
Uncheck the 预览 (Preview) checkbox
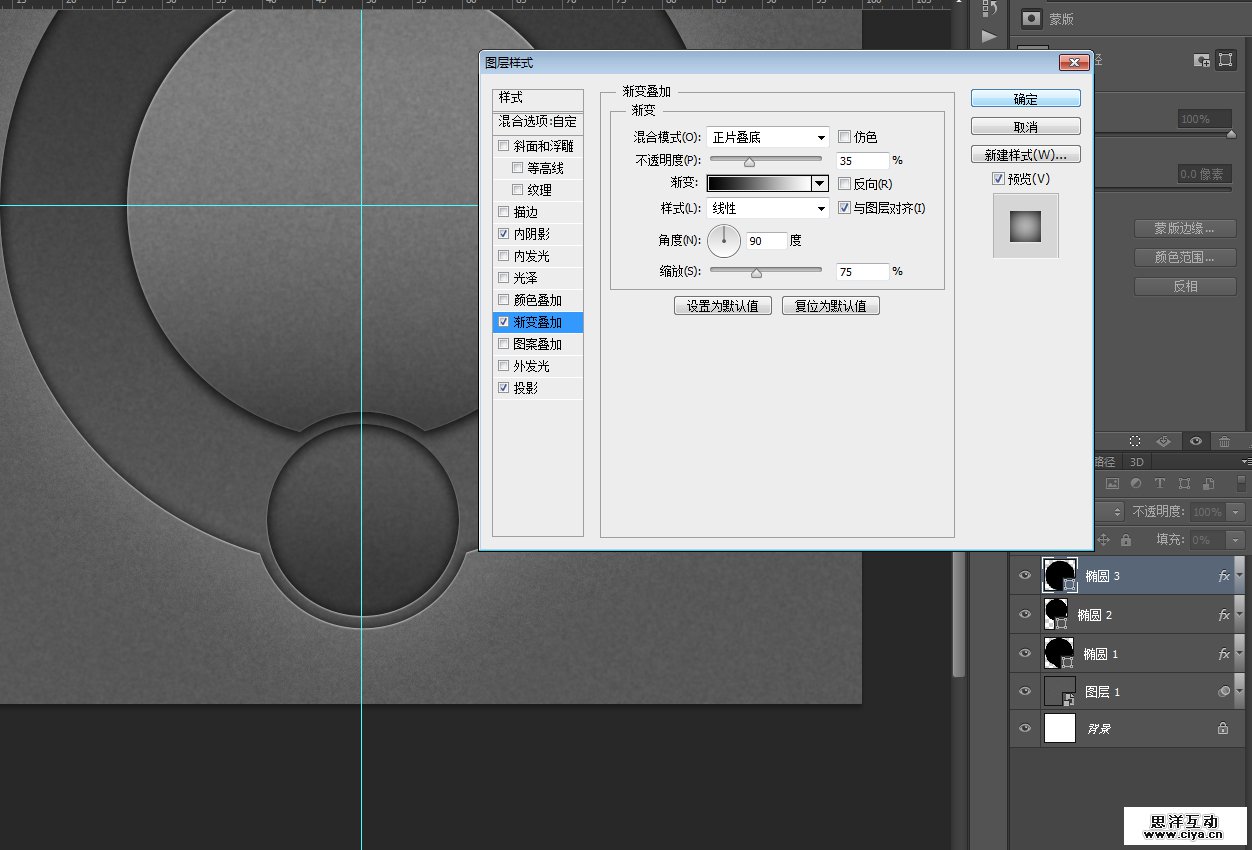(998, 179)
